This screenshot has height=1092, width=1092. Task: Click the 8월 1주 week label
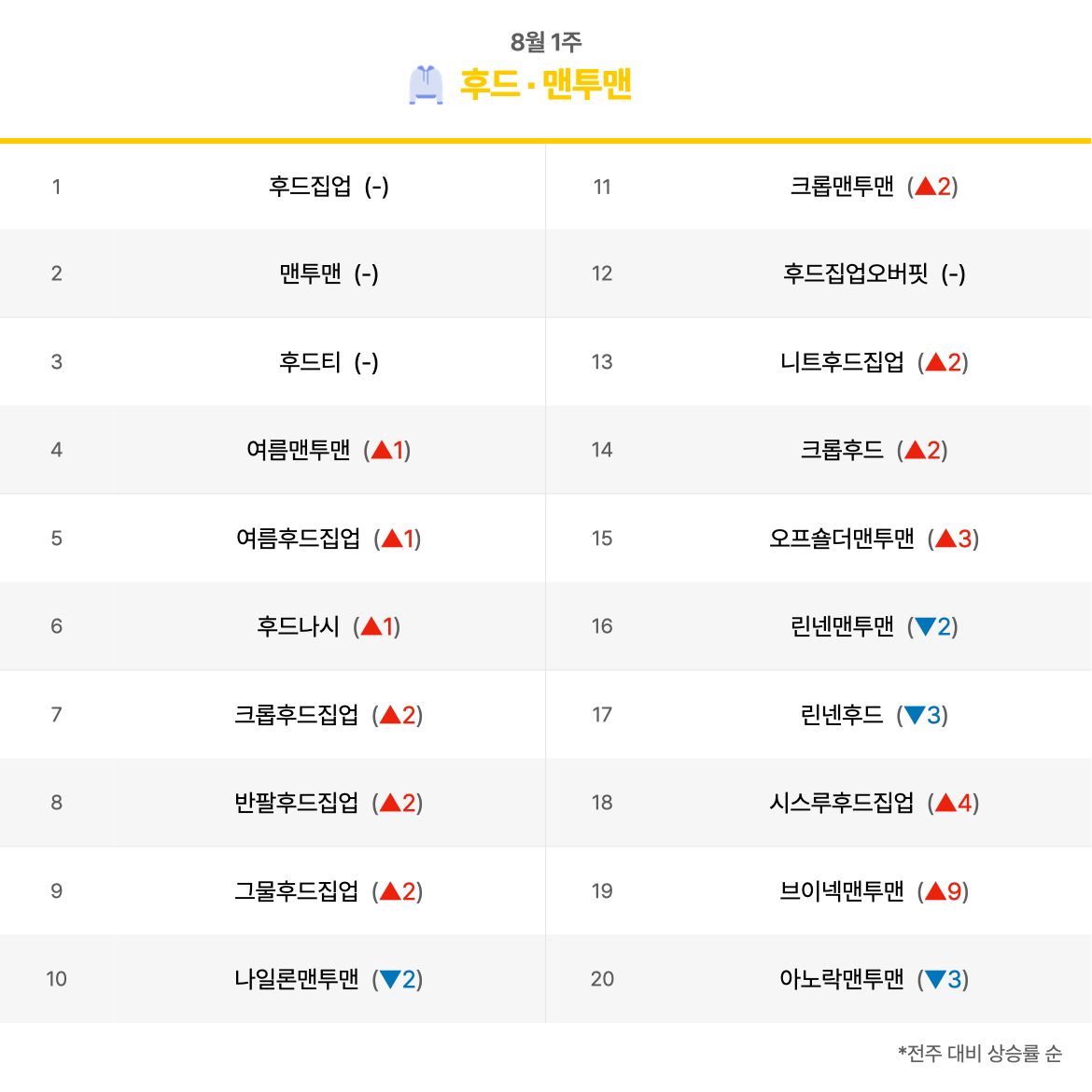click(546, 42)
